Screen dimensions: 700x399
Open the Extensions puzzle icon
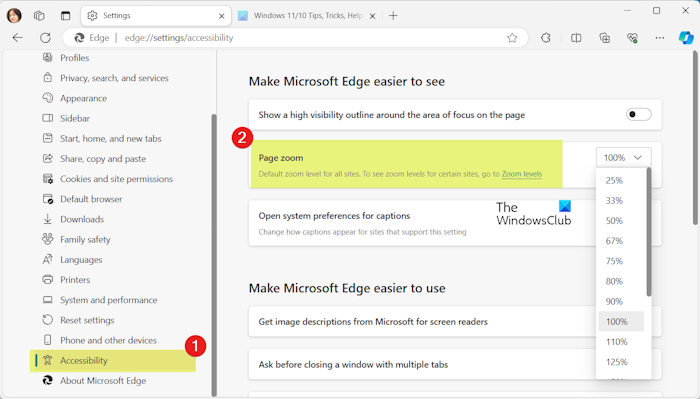546,38
